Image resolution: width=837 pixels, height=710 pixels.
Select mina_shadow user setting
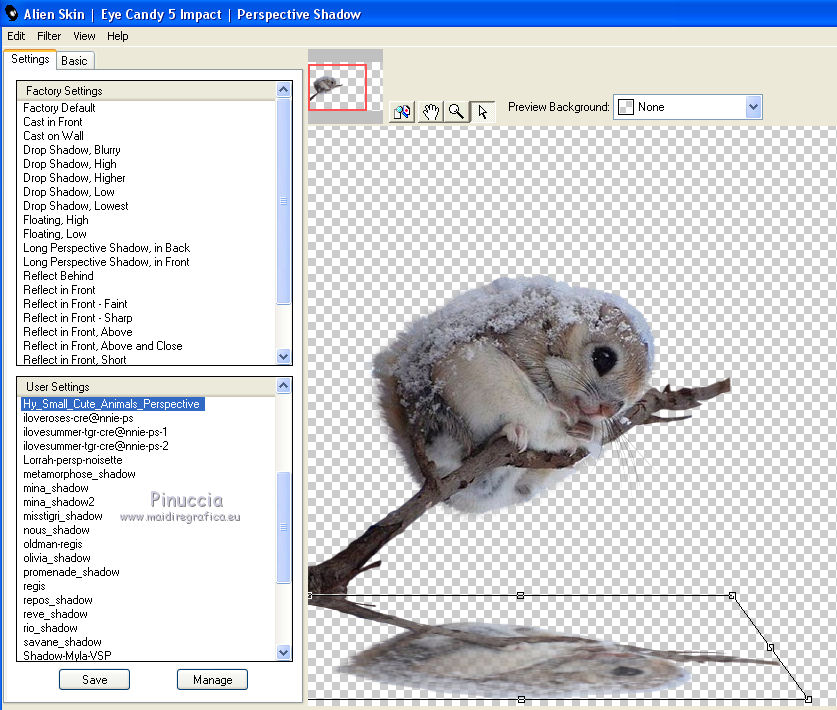pos(56,488)
